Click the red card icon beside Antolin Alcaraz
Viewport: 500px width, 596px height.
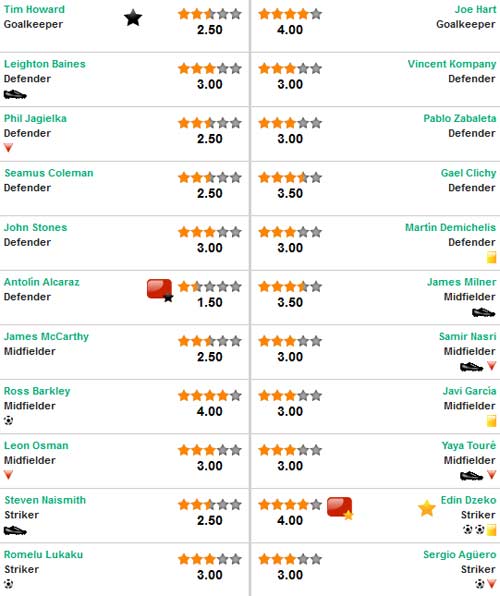pos(160,290)
